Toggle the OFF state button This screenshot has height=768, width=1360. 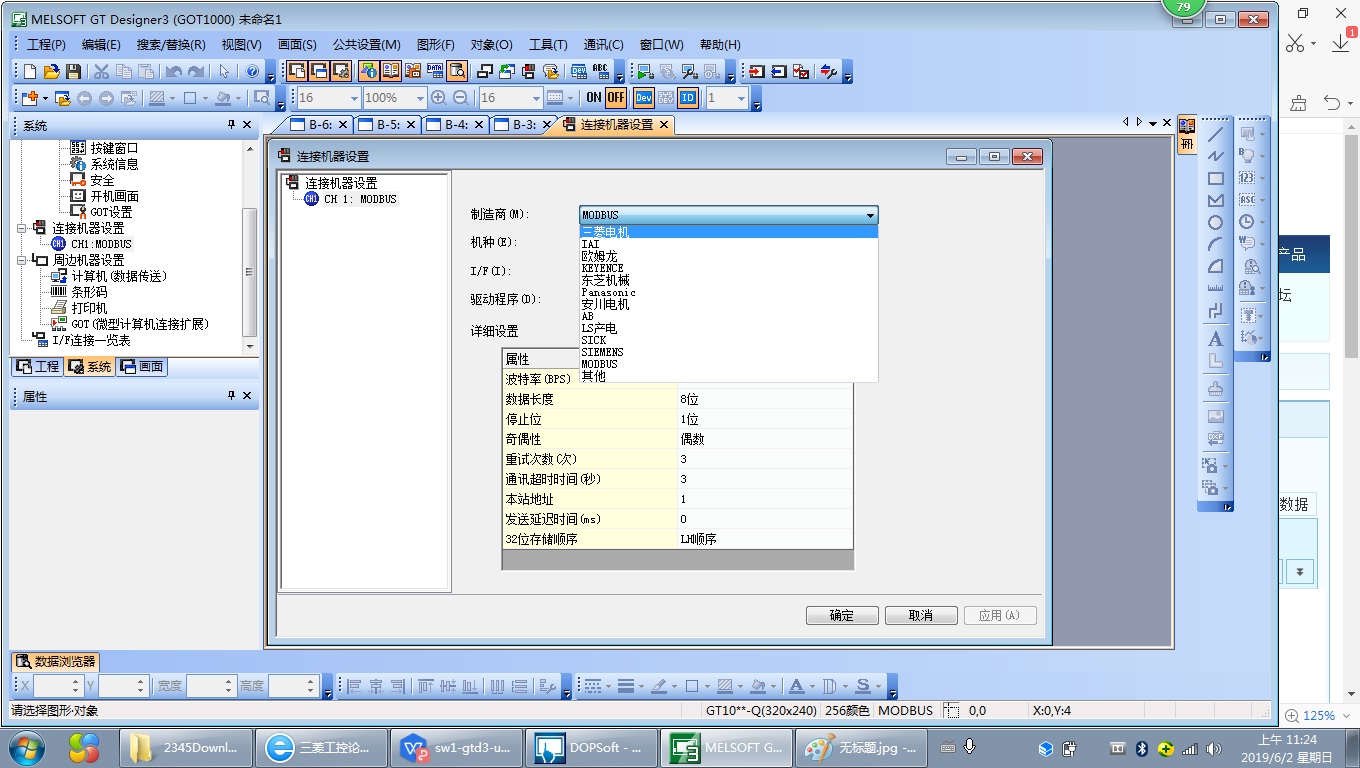tap(615, 98)
